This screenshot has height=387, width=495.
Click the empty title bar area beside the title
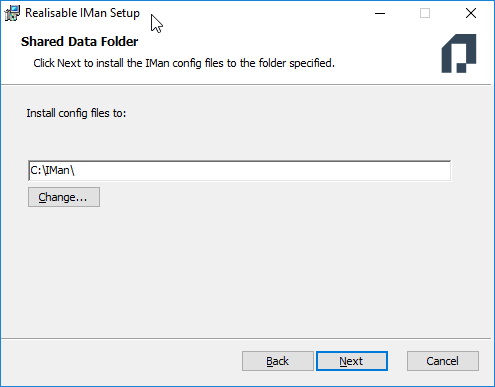pyautogui.click(x=260, y=13)
